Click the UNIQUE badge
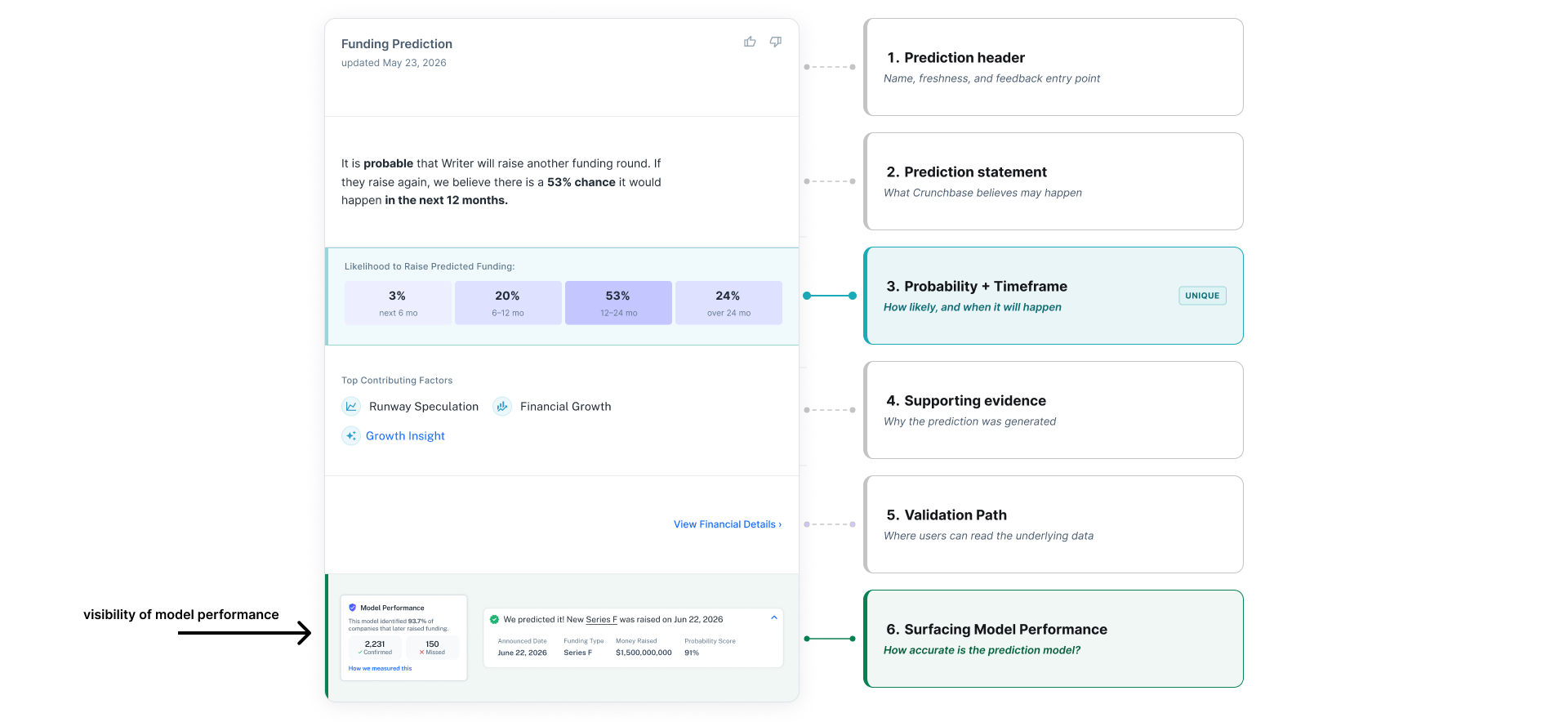 coord(1202,296)
